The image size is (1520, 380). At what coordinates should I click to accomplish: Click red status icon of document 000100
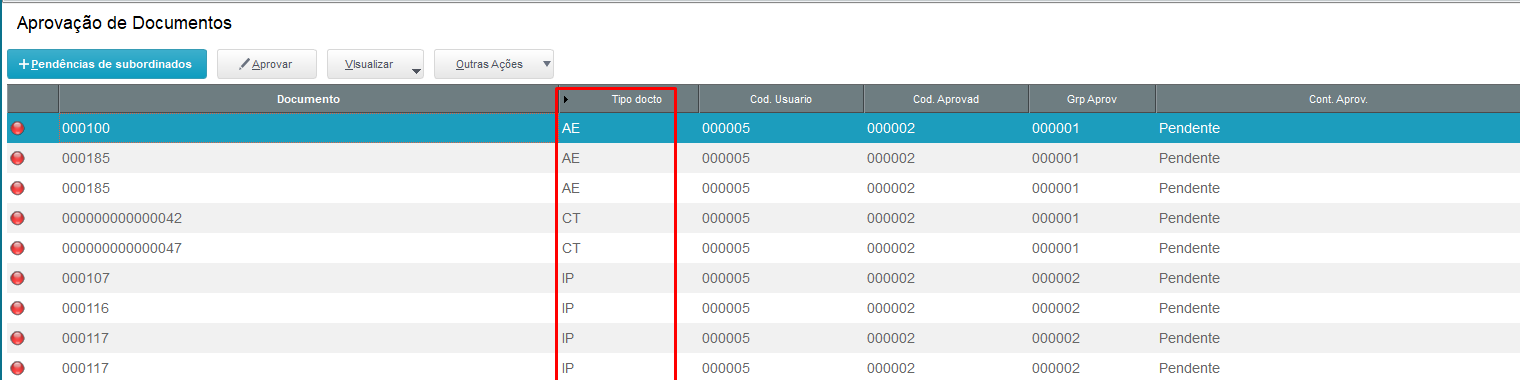[x=17, y=128]
